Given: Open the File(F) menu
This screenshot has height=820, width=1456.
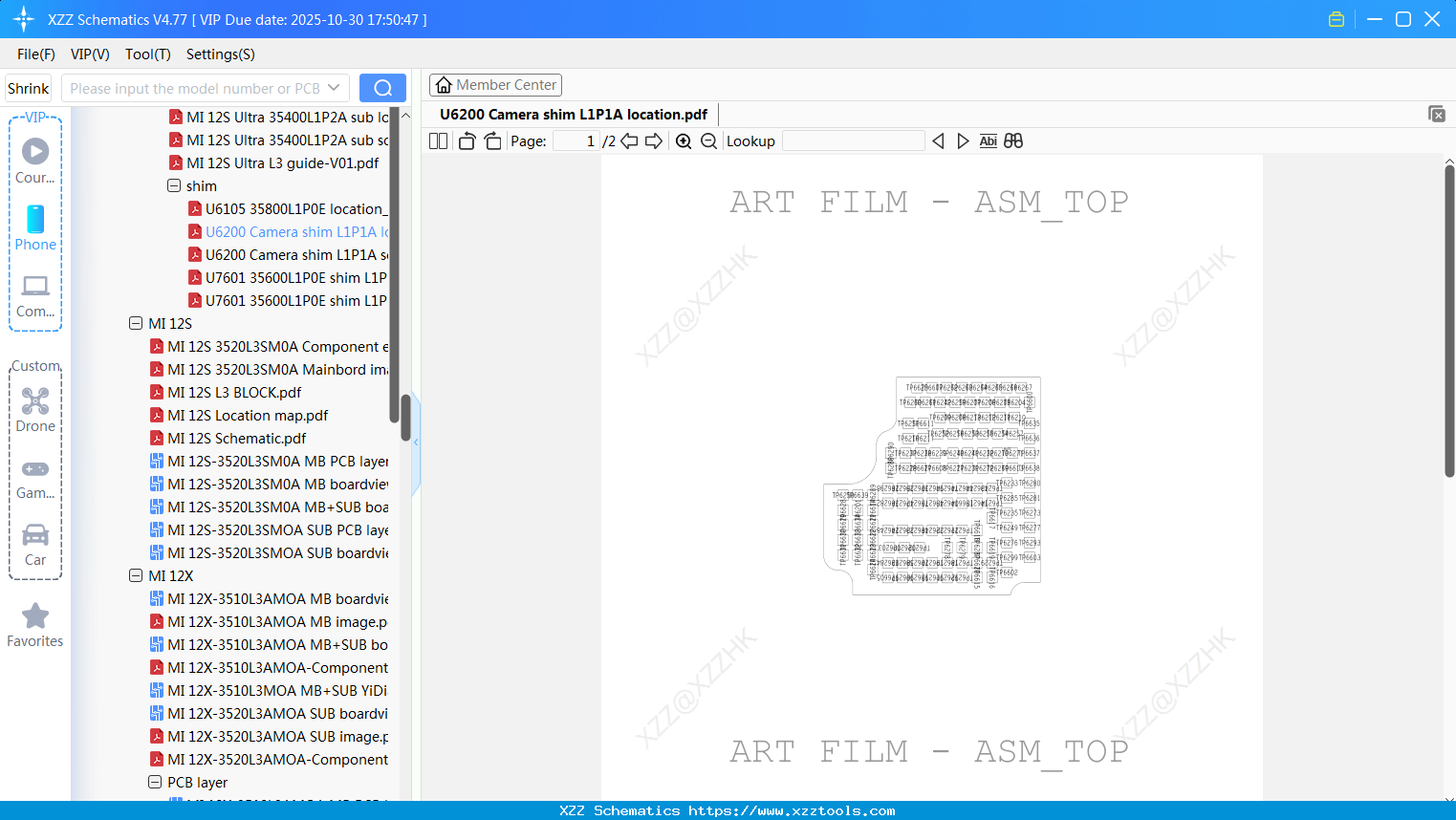Looking at the screenshot, I should (36, 54).
